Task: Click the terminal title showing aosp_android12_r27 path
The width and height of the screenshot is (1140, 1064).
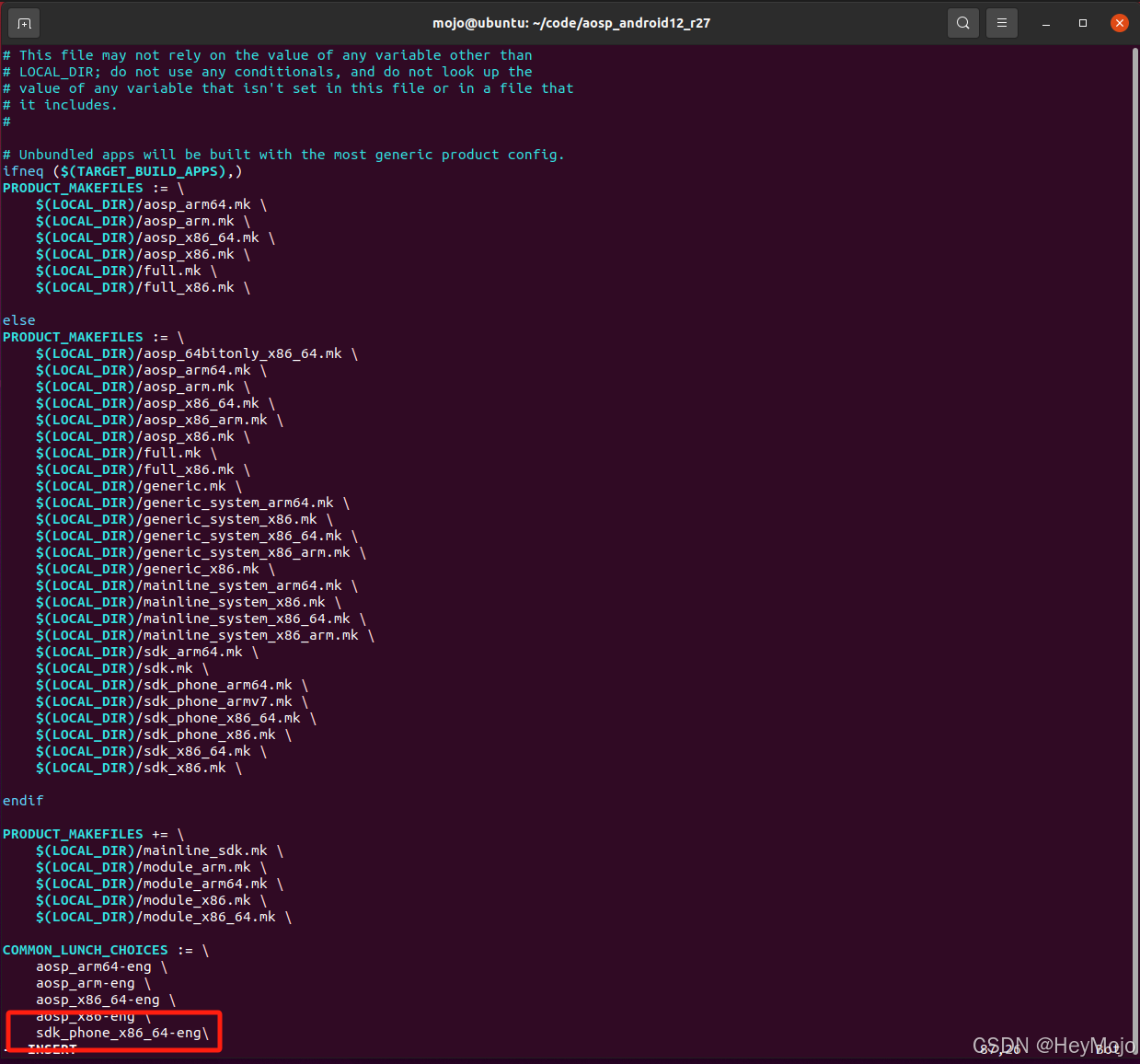Action: click(x=570, y=23)
